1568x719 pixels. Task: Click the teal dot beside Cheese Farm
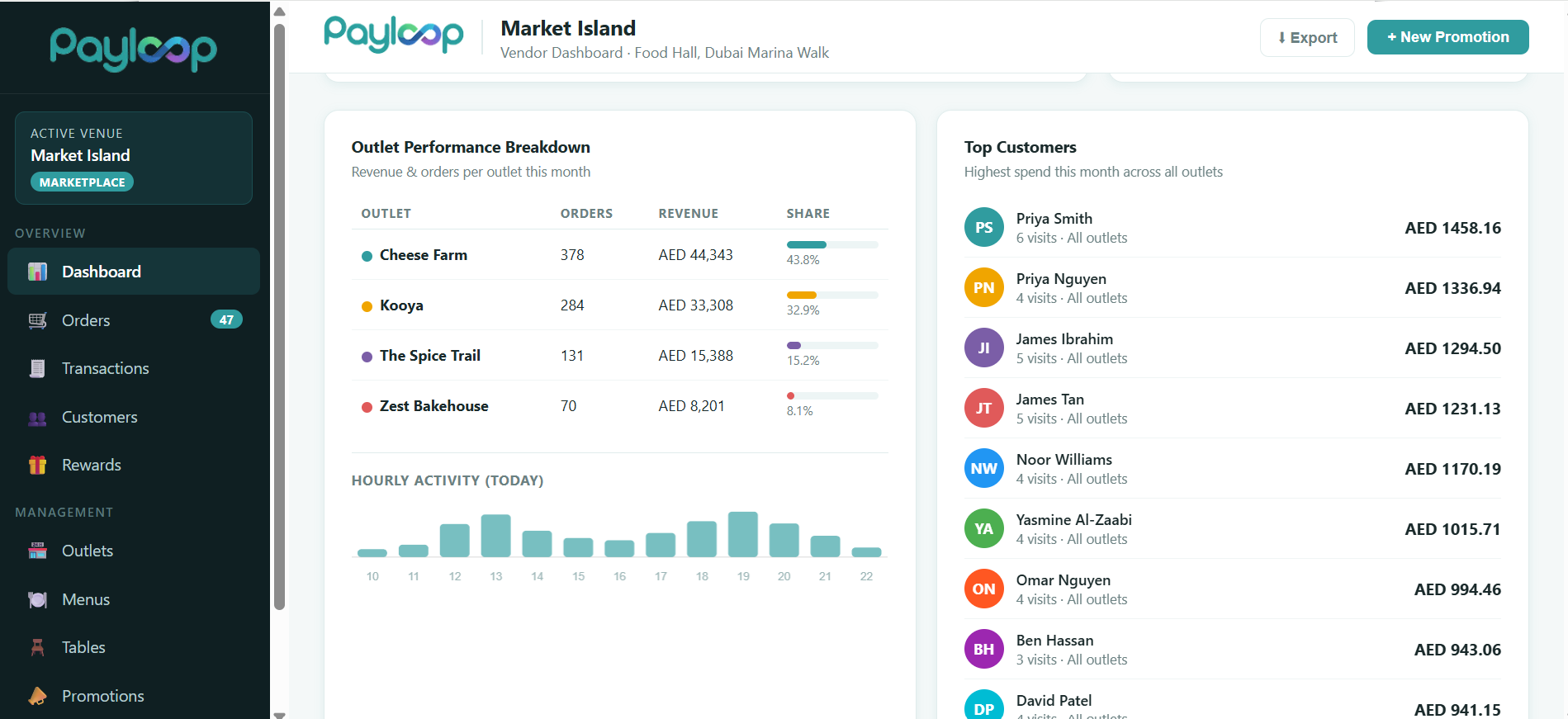[367, 256]
